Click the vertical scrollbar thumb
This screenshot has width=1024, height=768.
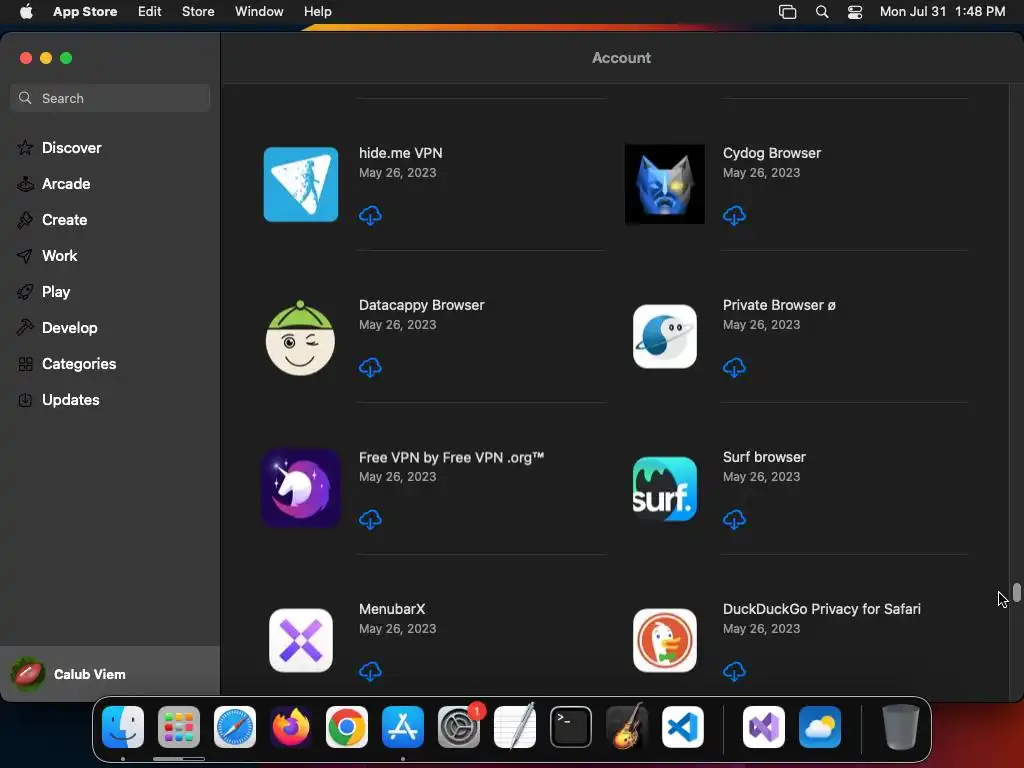point(1017,592)
